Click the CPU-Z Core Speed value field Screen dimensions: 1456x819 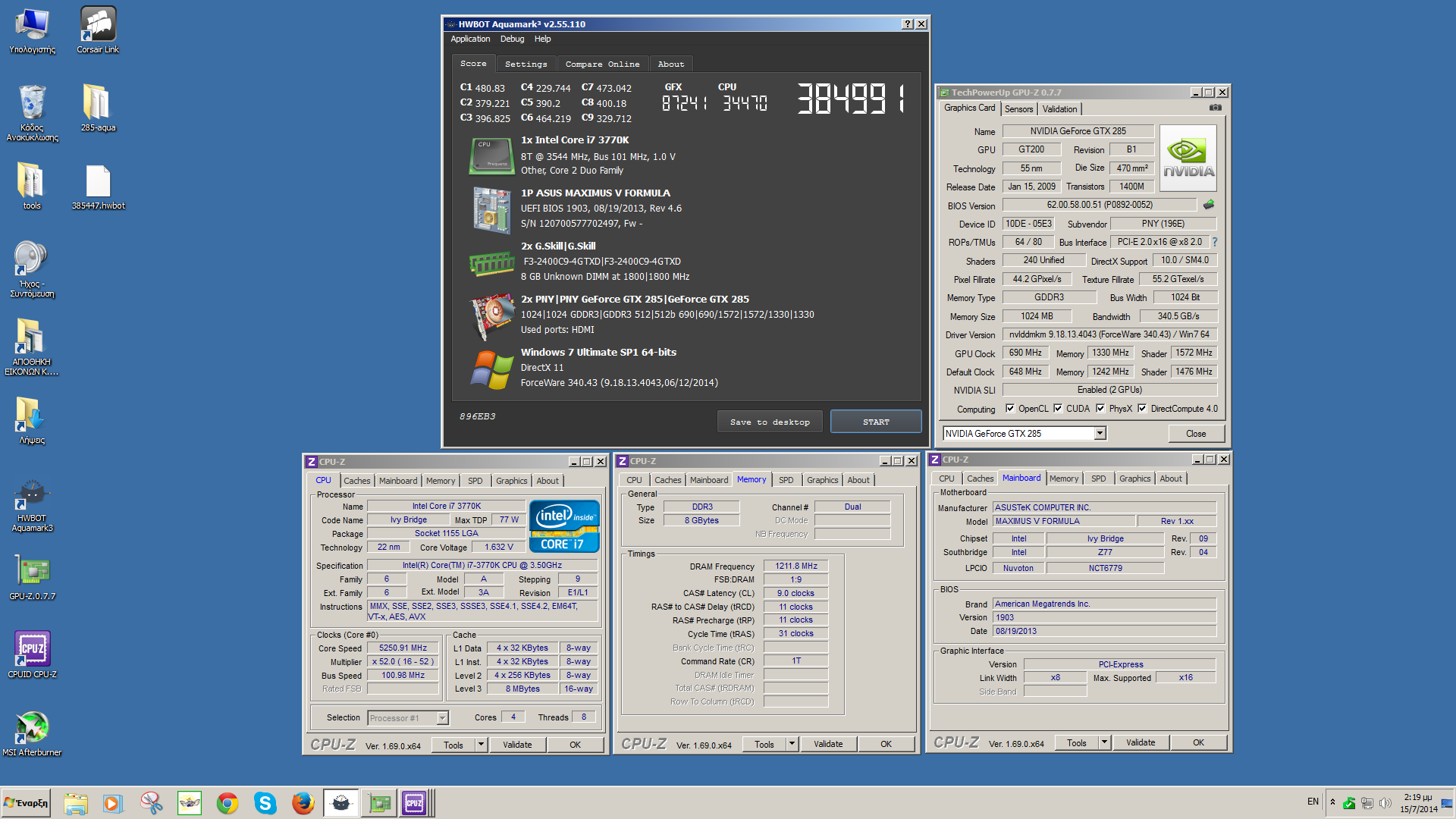403,648
